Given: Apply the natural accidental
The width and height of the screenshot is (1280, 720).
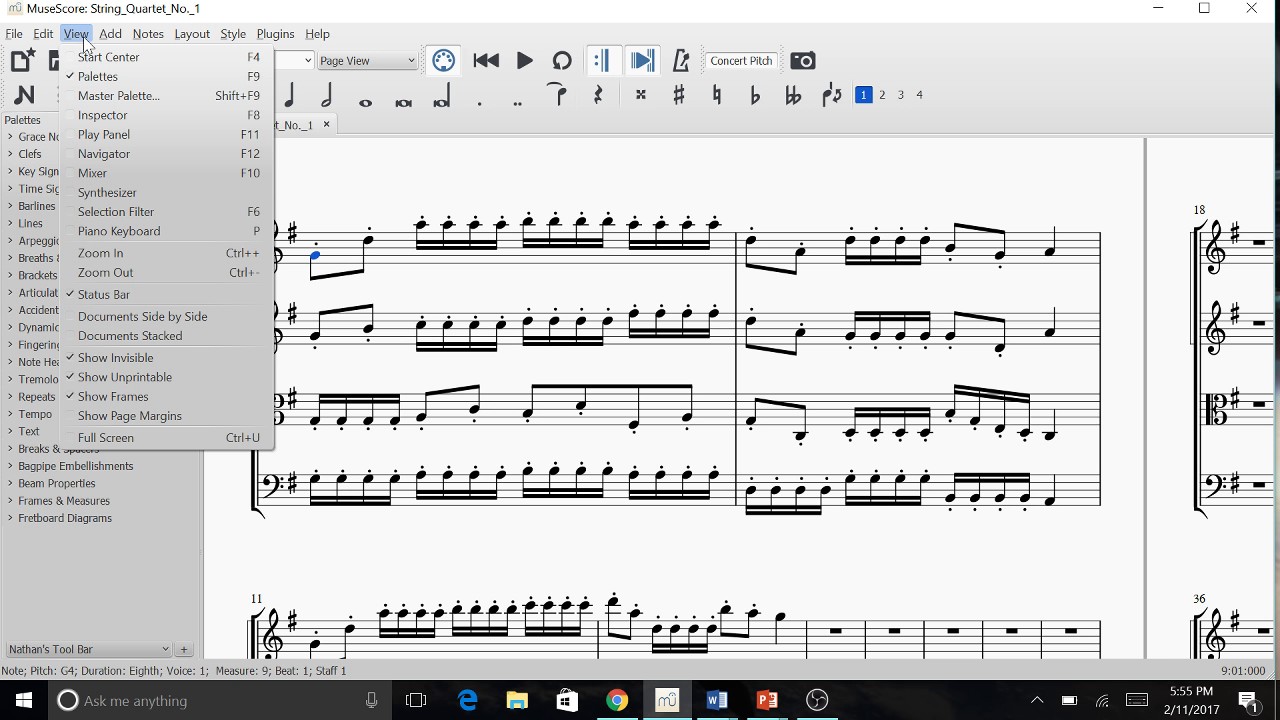Looking at the screenshot, I should click(717, 95).
